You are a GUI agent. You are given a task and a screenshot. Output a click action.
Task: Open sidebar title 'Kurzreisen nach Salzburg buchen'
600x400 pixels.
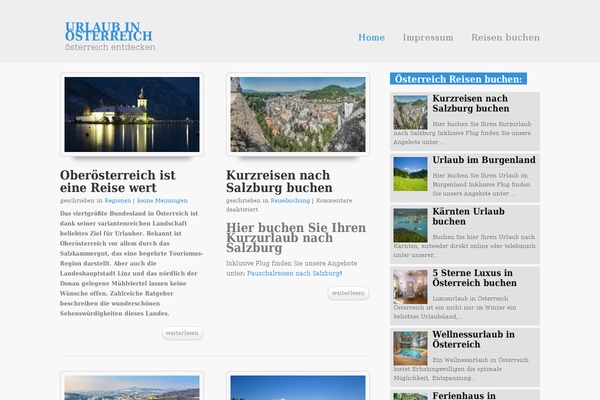471,103
